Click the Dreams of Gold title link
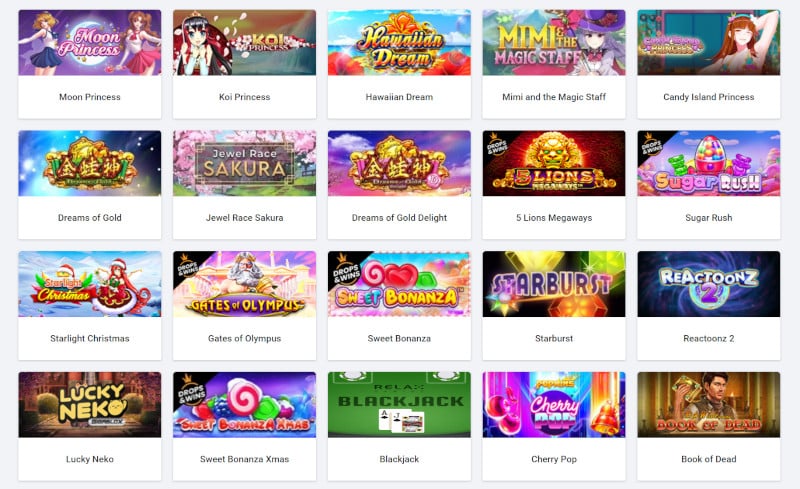The image size is (800, 489). click(x=90, y=217)
